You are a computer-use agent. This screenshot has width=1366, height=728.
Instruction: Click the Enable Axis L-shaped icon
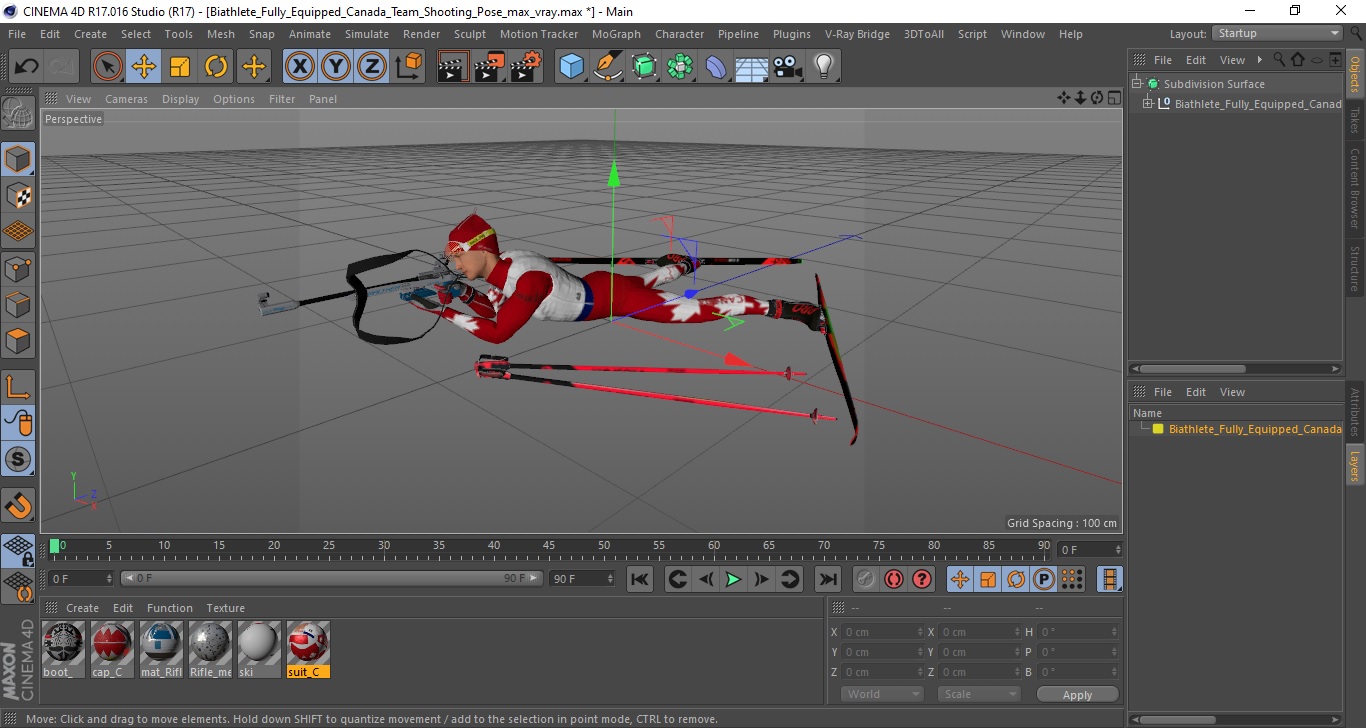click(x=19, y=386)
